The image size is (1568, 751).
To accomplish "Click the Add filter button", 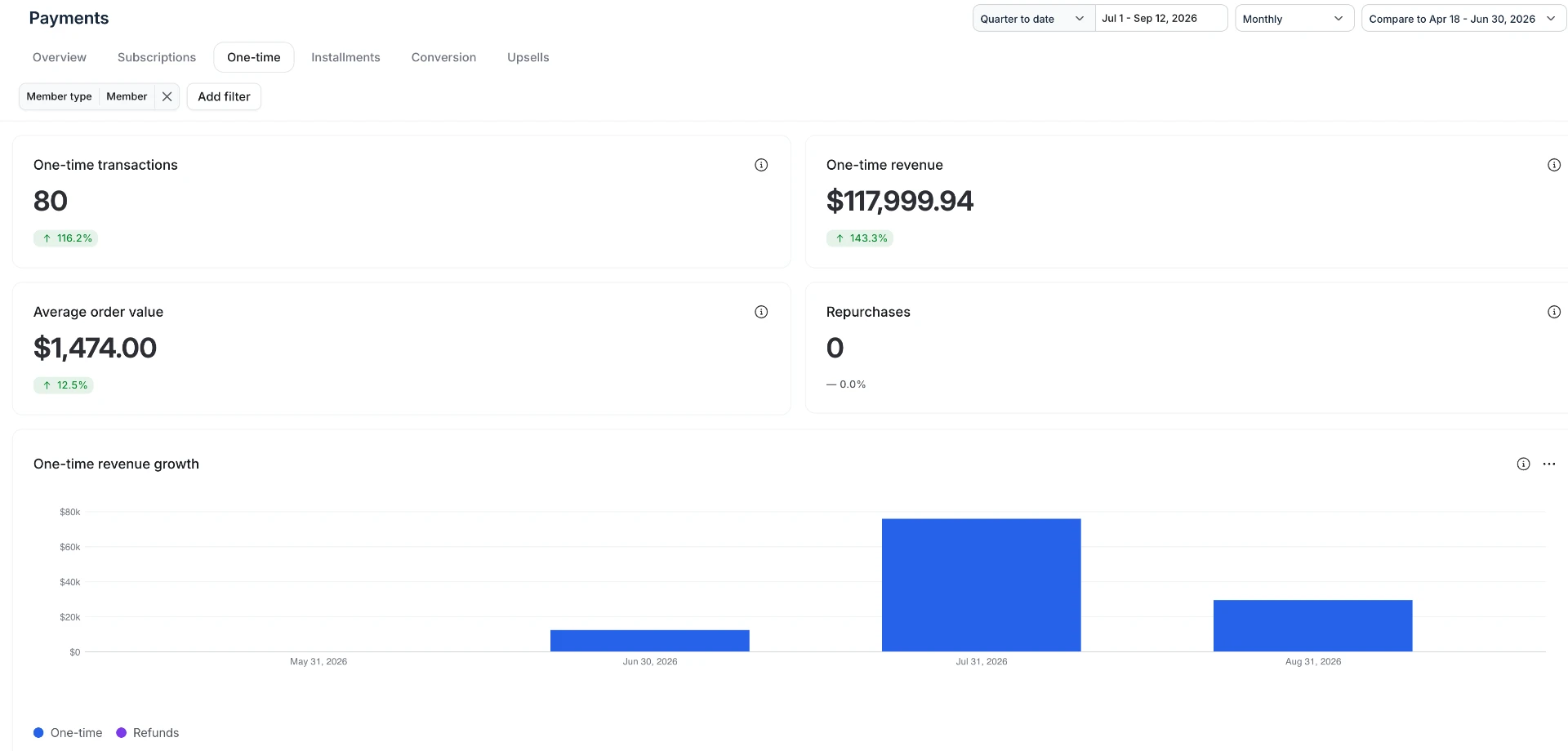I will click(x=224, y=96).
